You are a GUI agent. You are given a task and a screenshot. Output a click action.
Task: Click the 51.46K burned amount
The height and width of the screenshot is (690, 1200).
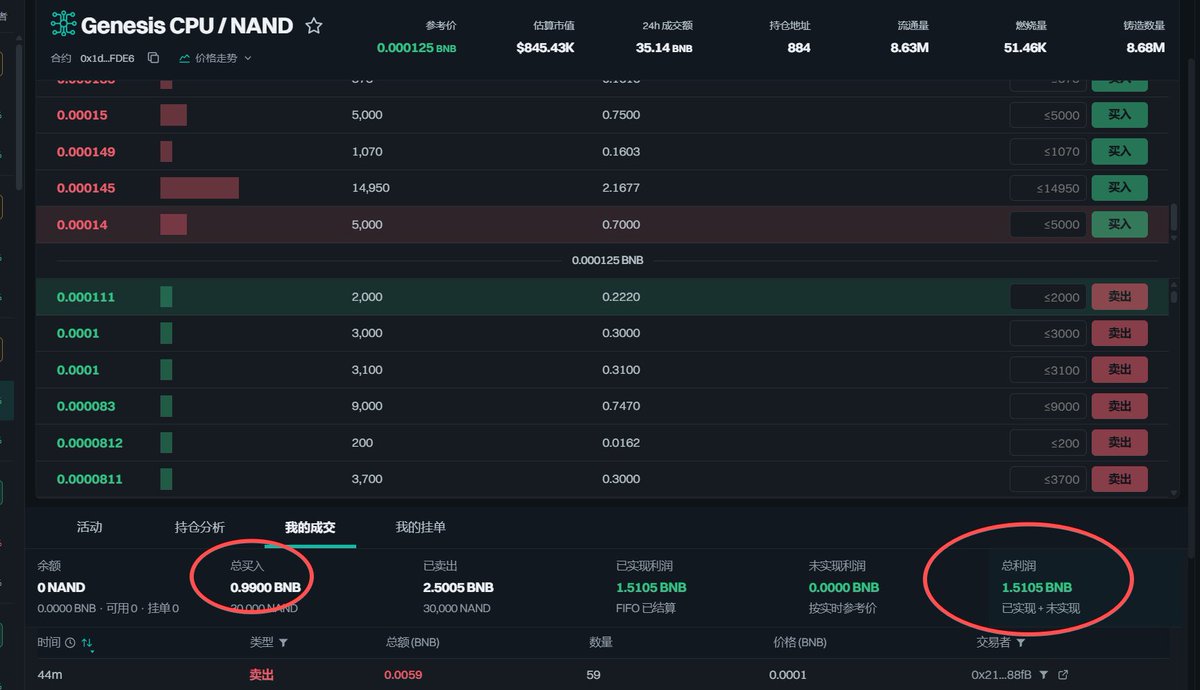1025,47
